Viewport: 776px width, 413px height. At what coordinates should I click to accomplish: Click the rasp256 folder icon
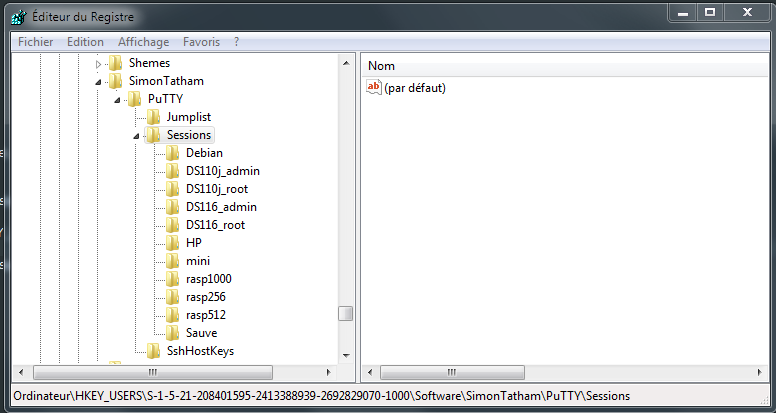172,297
